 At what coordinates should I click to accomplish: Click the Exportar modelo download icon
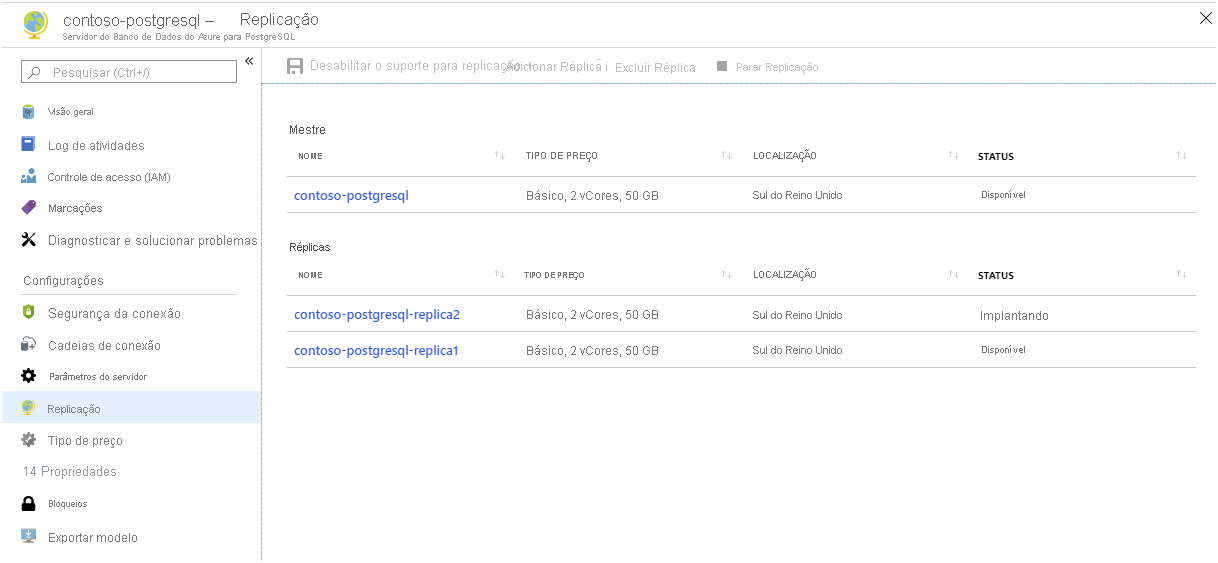[x=29, y=537]
